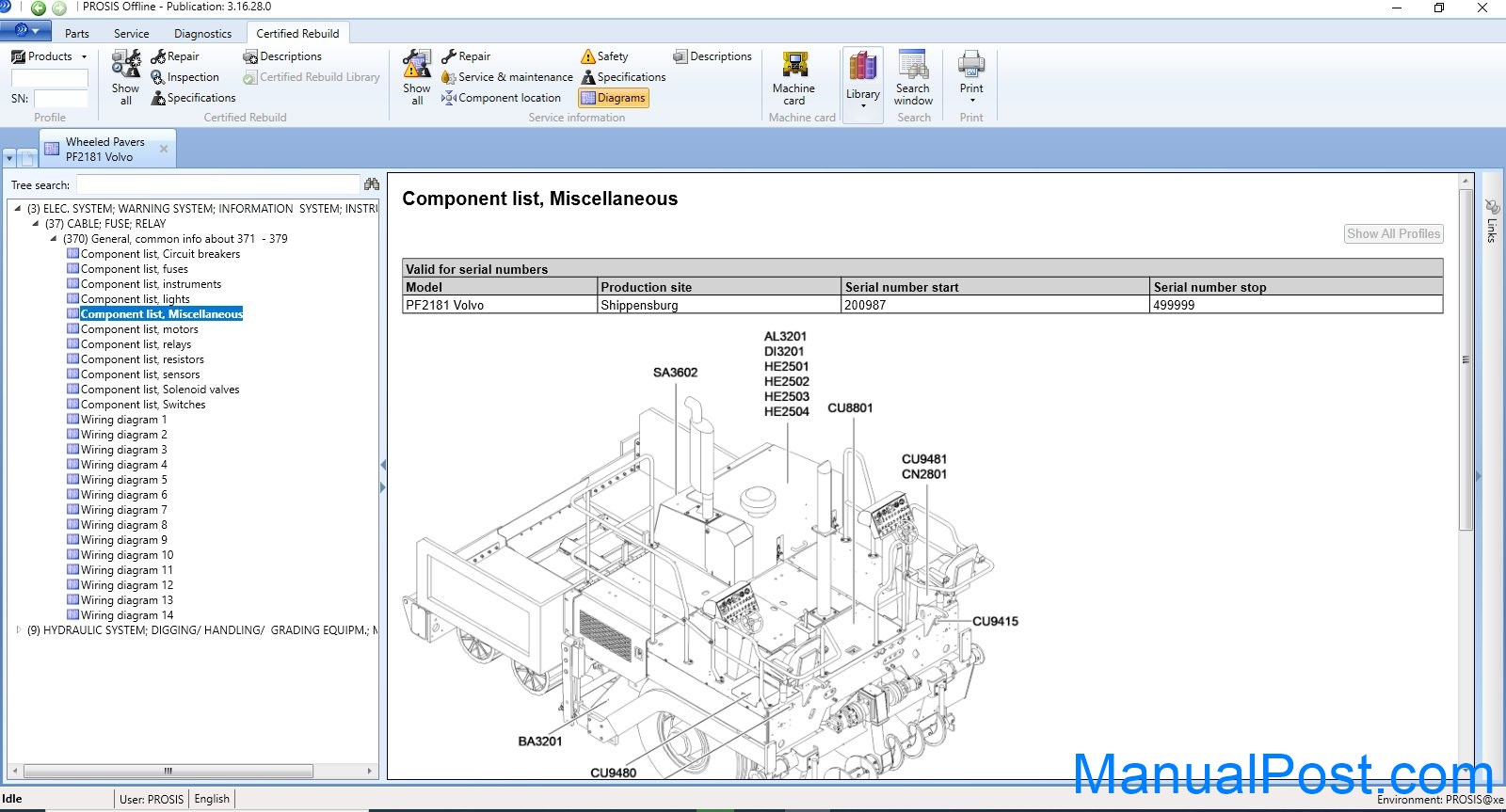Screen dimensions: 1506x812
Task: Collapse the (370) General common info node
Action: (54, 239)
